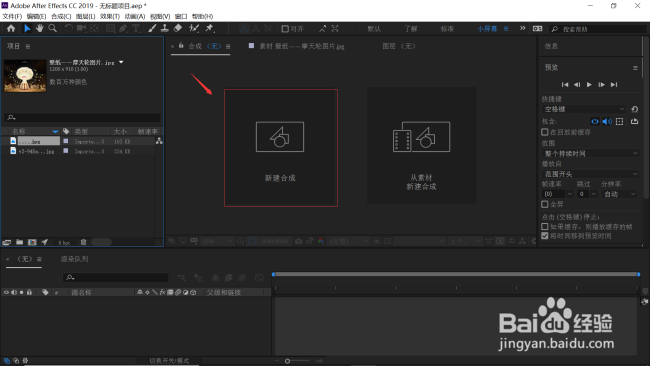Screen dimensions: 650x366
Task: Open the shortcut spacebar dropdown
Action: [585, 109]
